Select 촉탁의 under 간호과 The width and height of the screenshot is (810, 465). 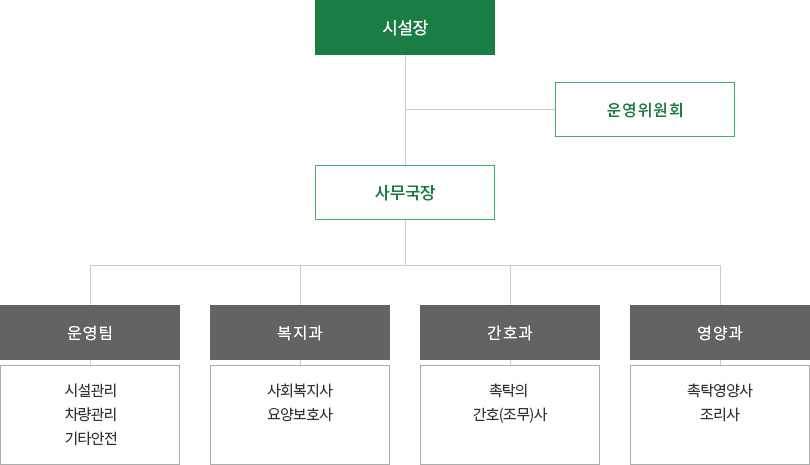pos(509,390)
